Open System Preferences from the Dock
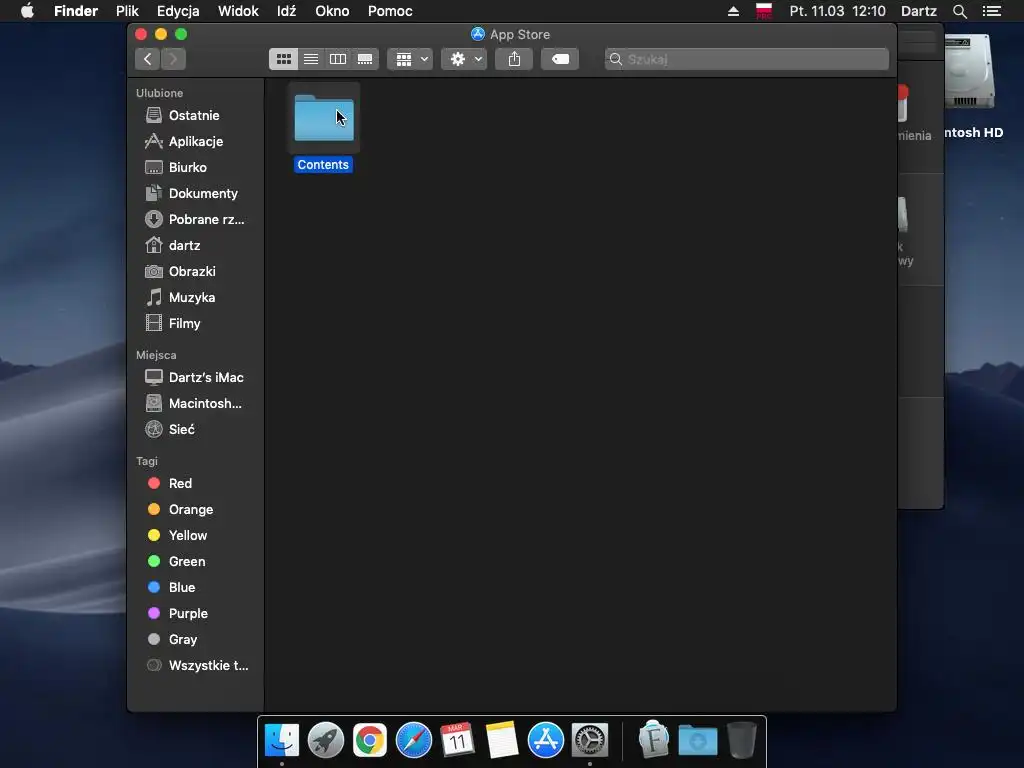The image size is (1024, 768). (590, 740)
